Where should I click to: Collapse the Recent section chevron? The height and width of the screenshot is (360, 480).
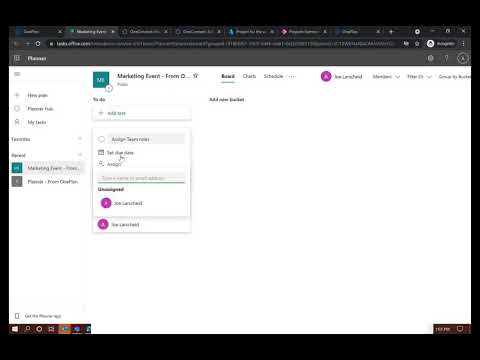click(x=80, y=155)
